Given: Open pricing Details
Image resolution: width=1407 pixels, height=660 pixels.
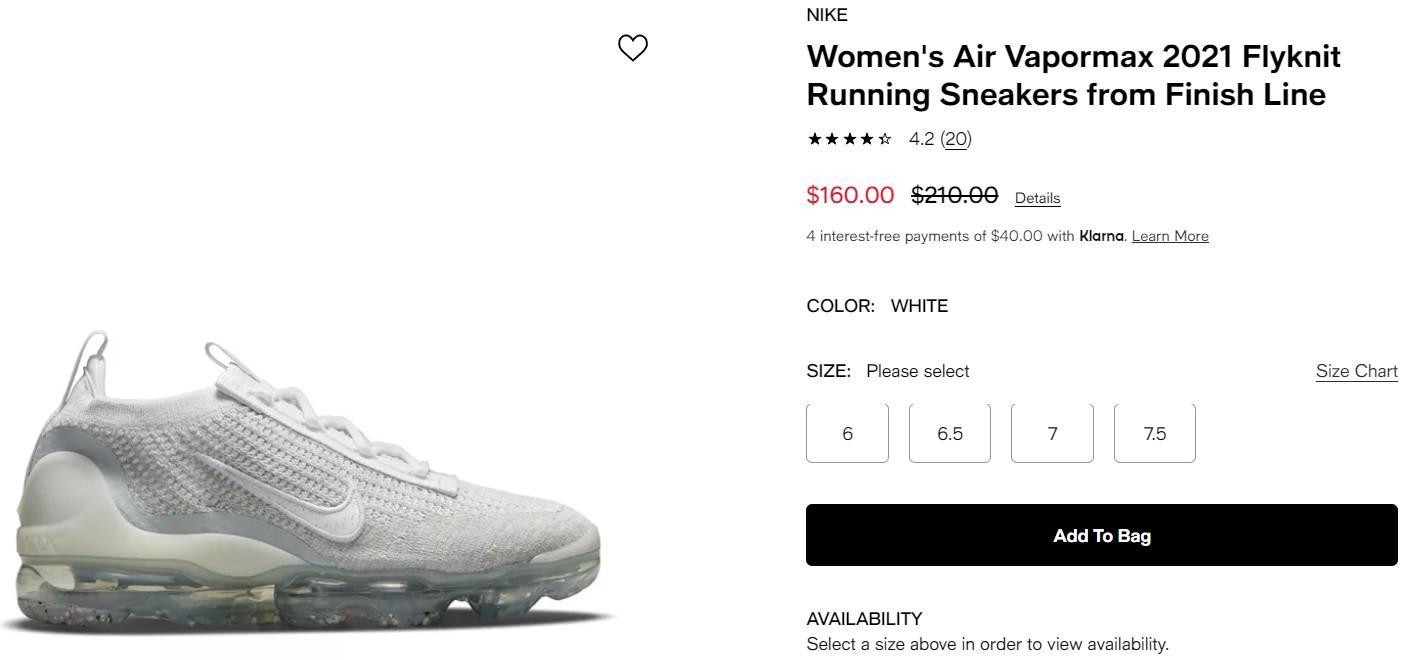Looking at the screenshot, I should tap(1037, 197).
